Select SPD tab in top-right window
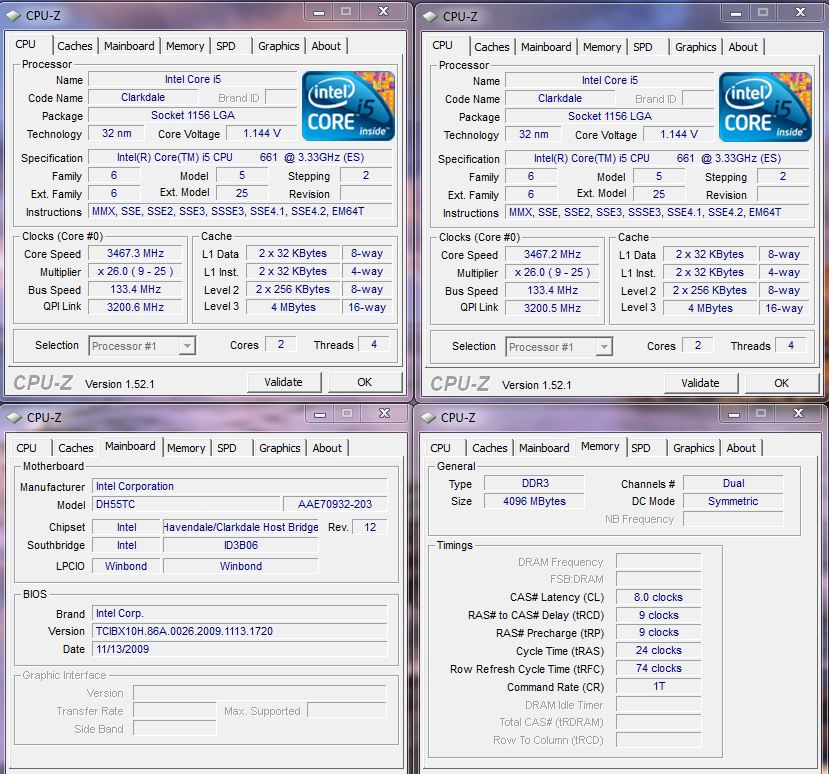Screen dimensions: 829x774 coord(643,47)
